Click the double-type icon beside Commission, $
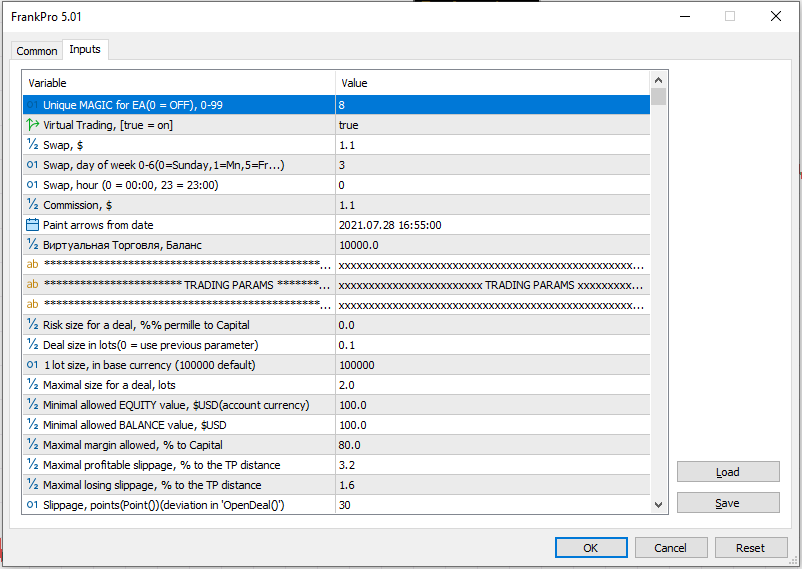This screenshot has height=569, width=802. pos(32,205)
